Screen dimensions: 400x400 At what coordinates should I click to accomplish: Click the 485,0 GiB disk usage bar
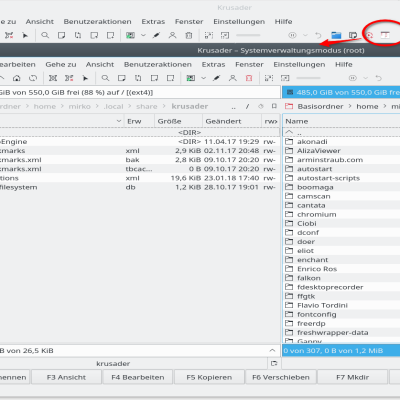(341, 92)
